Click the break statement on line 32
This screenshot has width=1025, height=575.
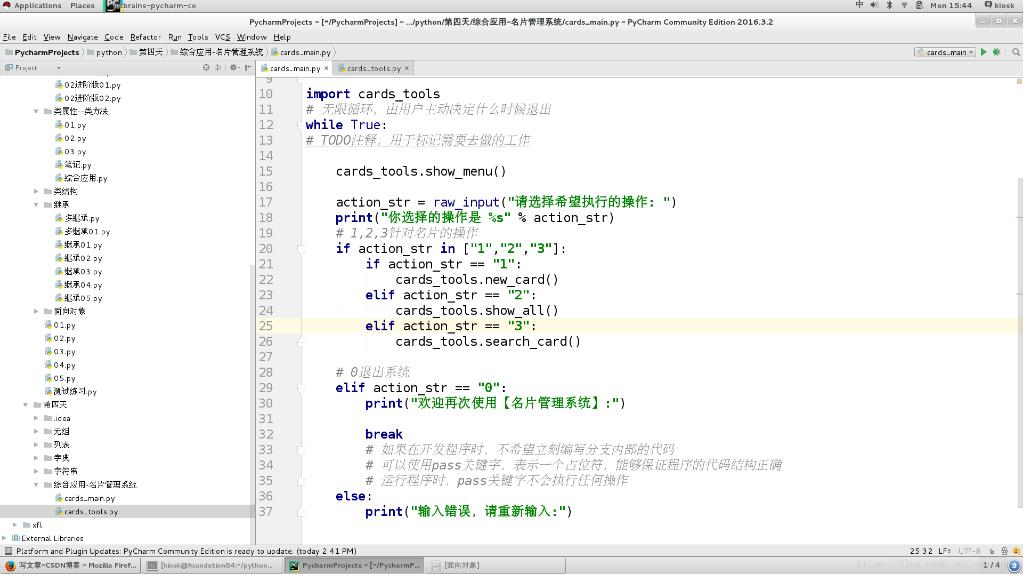point(384,435)
